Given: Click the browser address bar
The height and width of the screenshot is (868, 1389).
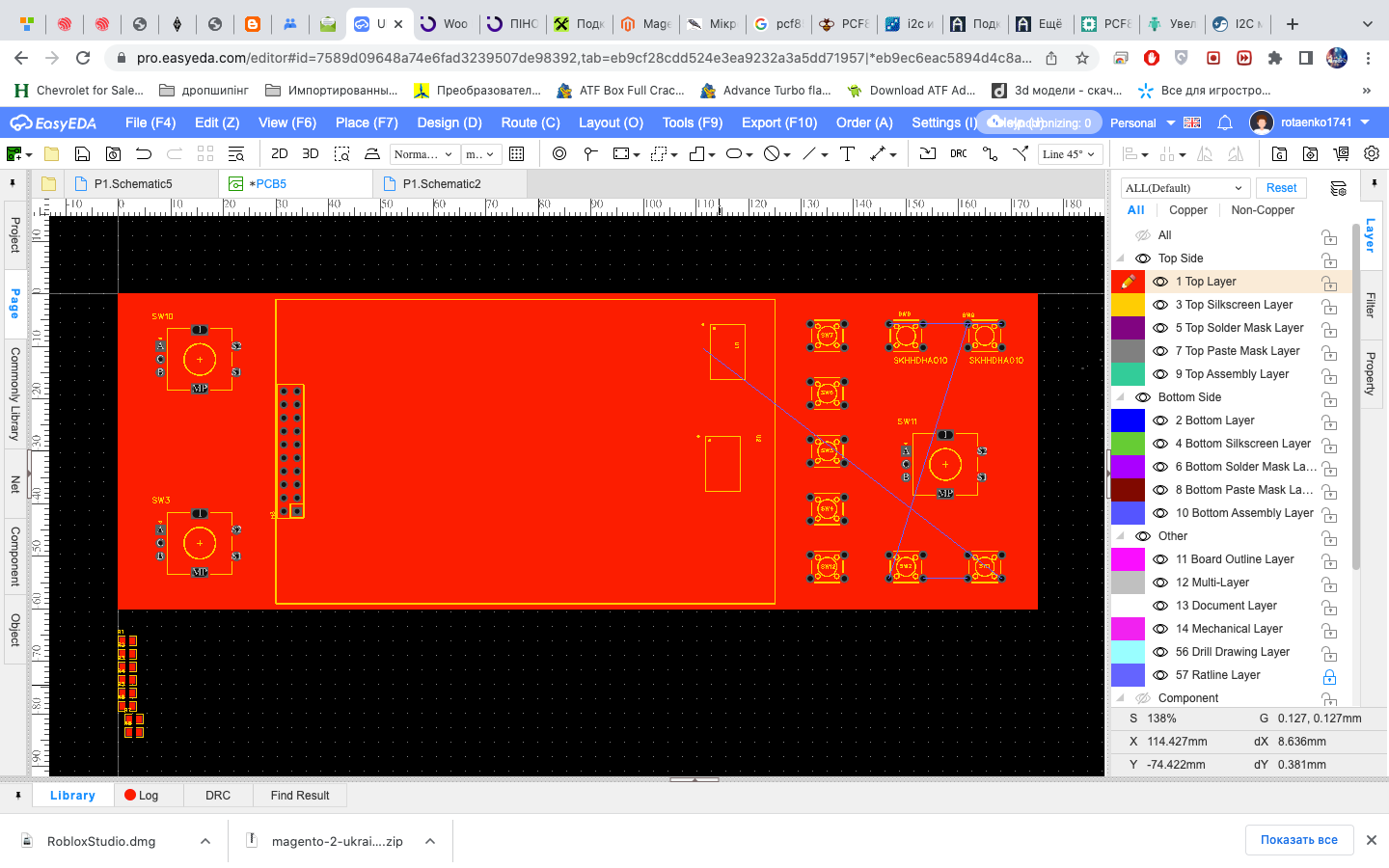Looking at the screenshot, I should (x=579, y=58).
